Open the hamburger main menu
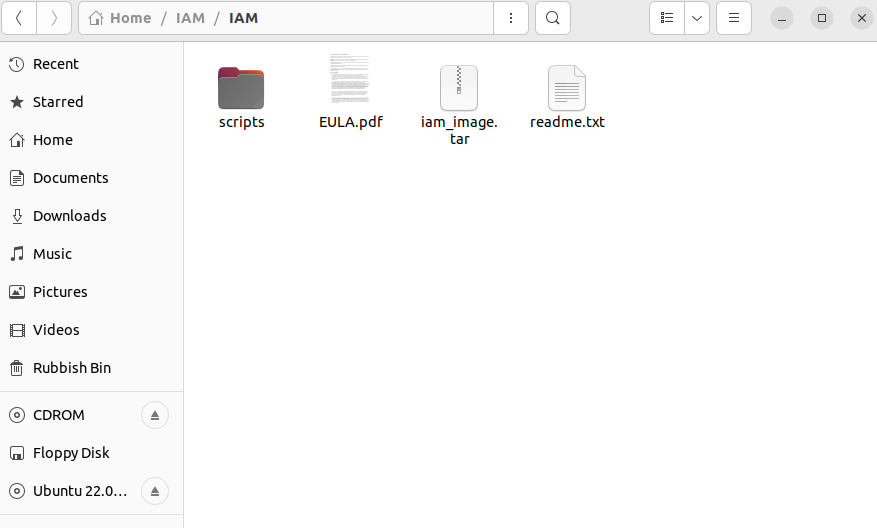The height and width of the screenshot is (528, 877). coord(734,18)
